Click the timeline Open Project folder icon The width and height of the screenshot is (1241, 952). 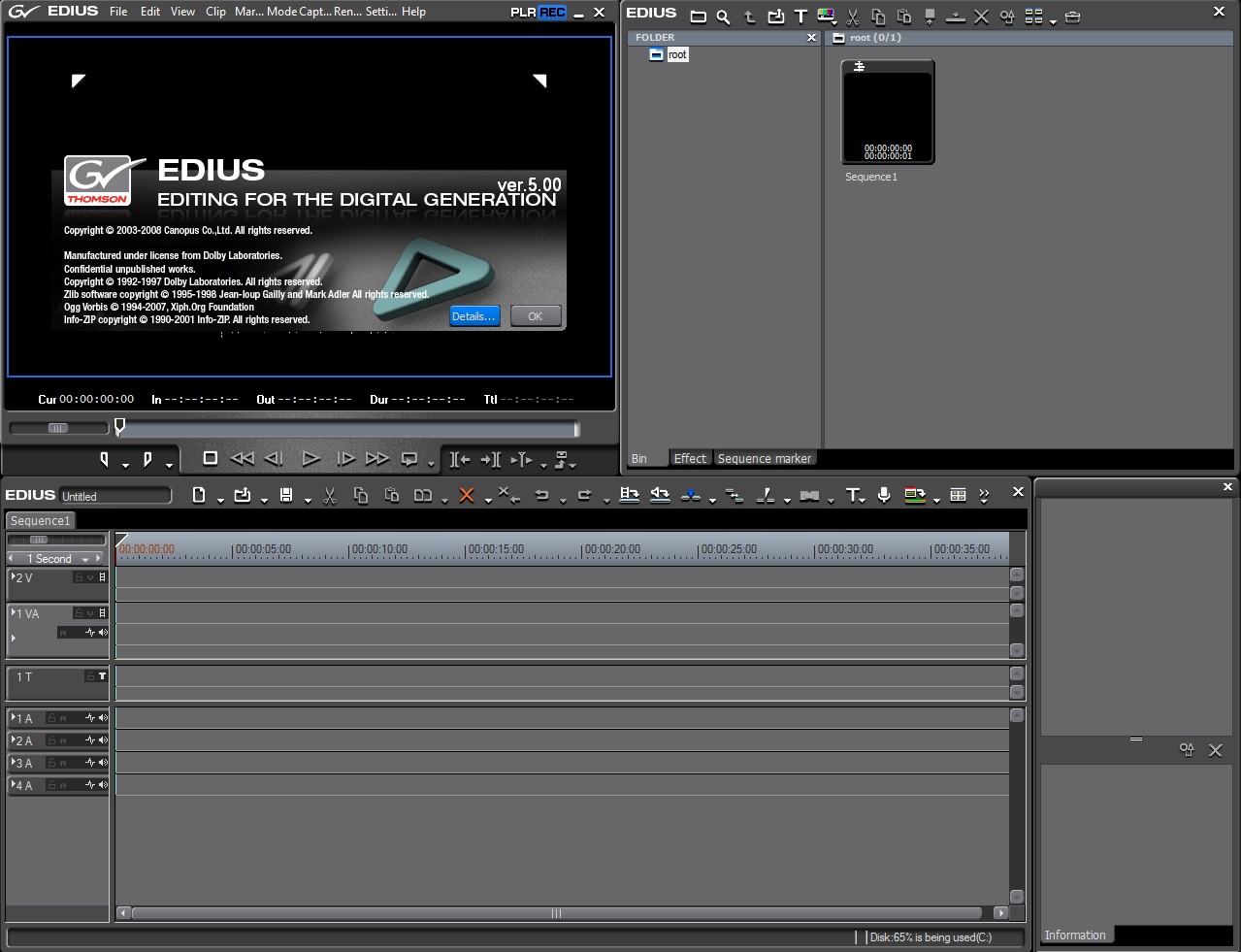point(243,495)
